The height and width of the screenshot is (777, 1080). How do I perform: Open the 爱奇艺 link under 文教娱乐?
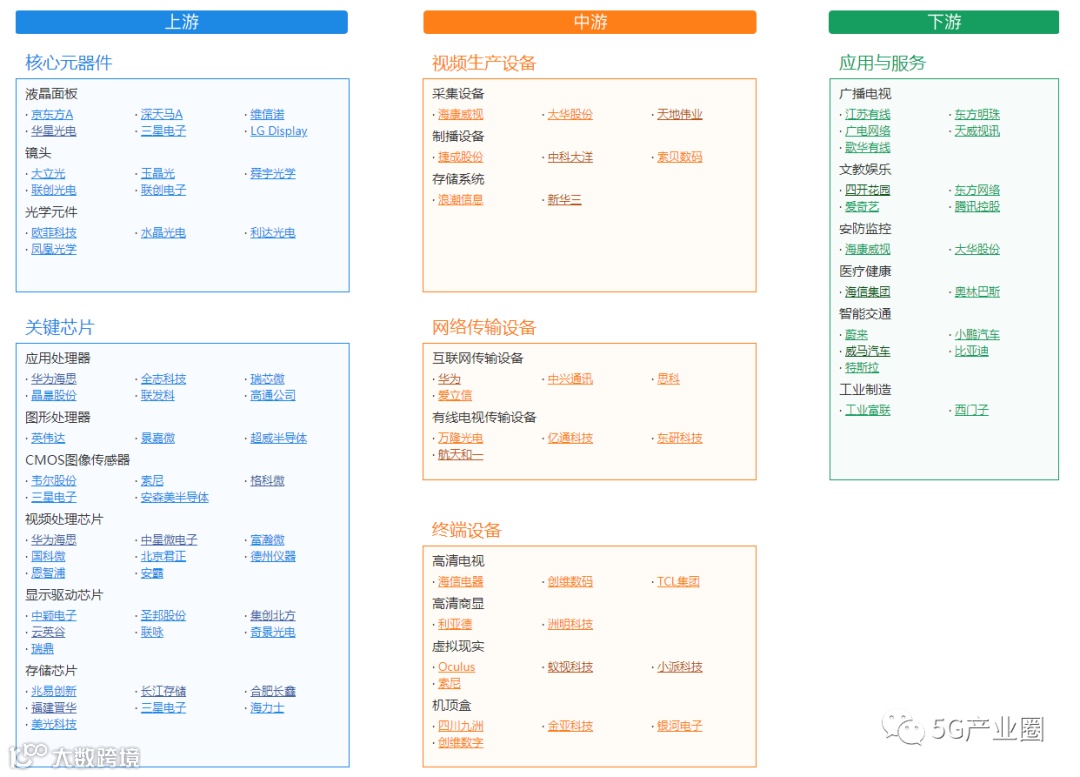pyautogui.click(x=862, y=207)
